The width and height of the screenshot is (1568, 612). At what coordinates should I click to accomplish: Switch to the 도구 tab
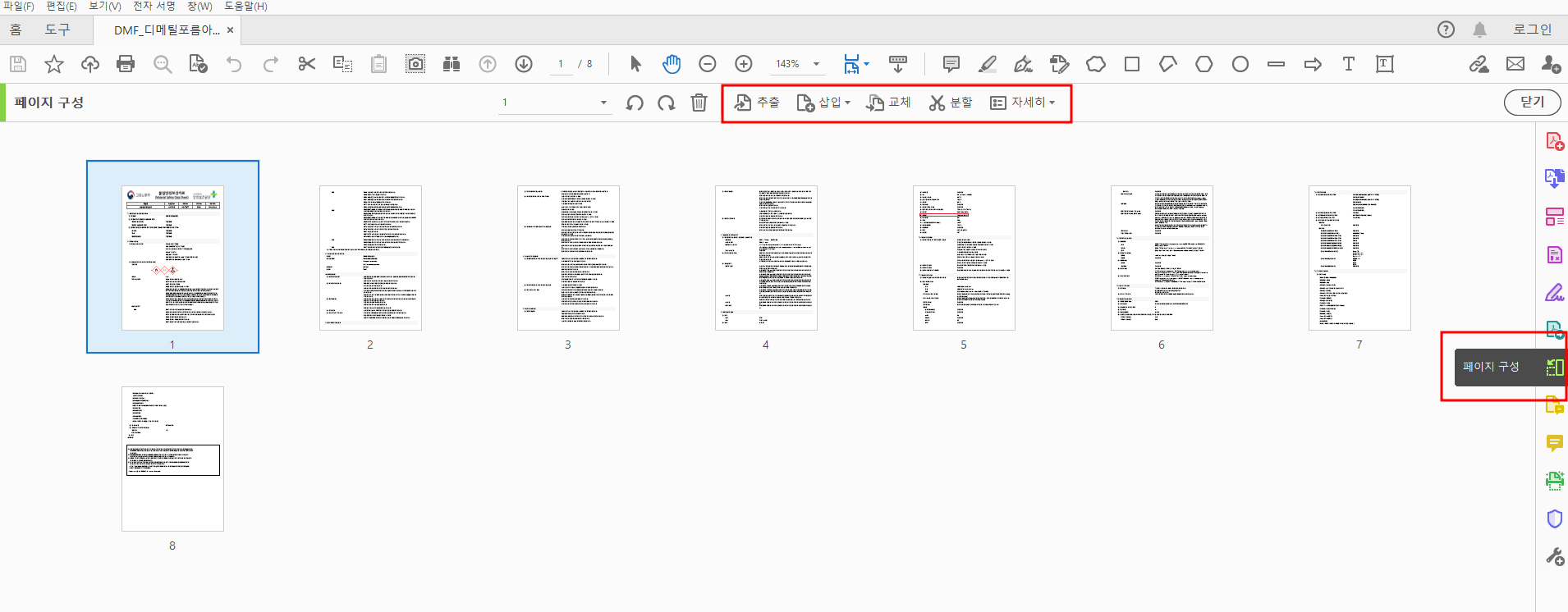pos(57,30)
